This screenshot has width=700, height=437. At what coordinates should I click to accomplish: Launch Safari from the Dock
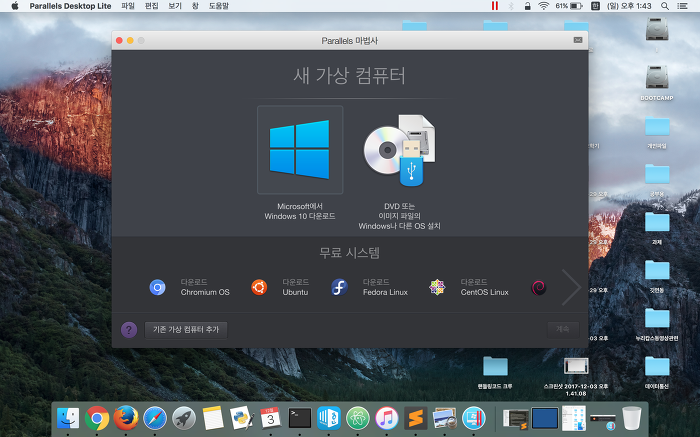point(154,419)
